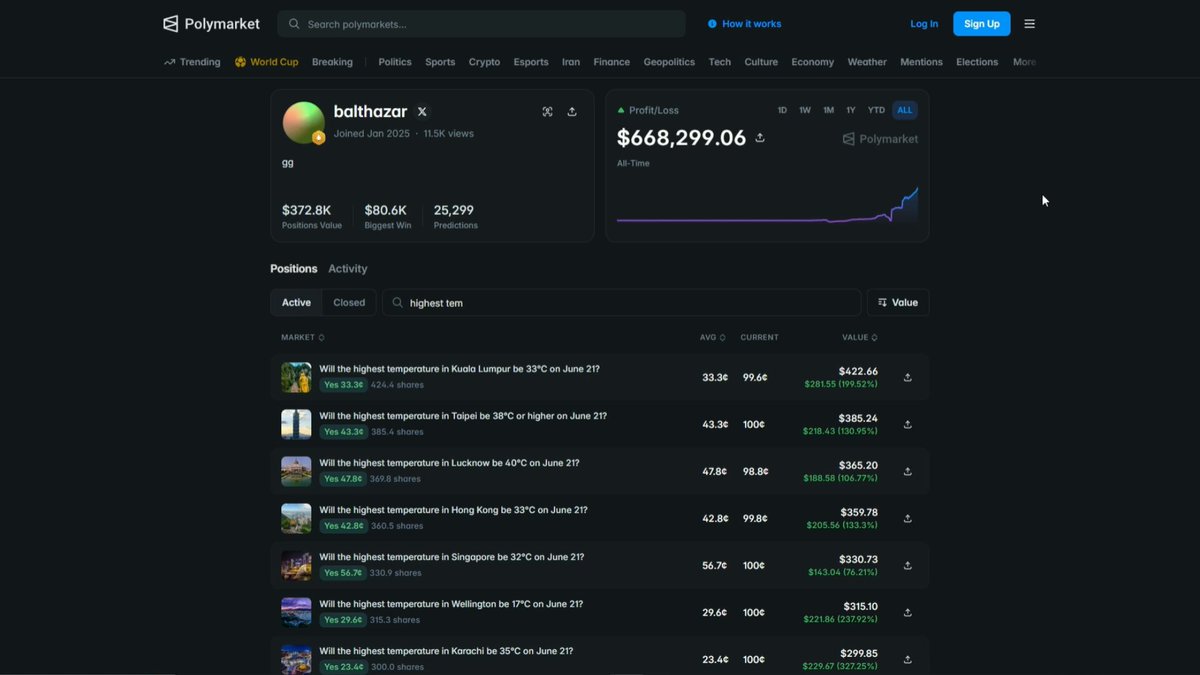Screen dimensions: 1200x675
Task: Click share icon in profile card
Action: pyautogui.click(x=572, y=112)
